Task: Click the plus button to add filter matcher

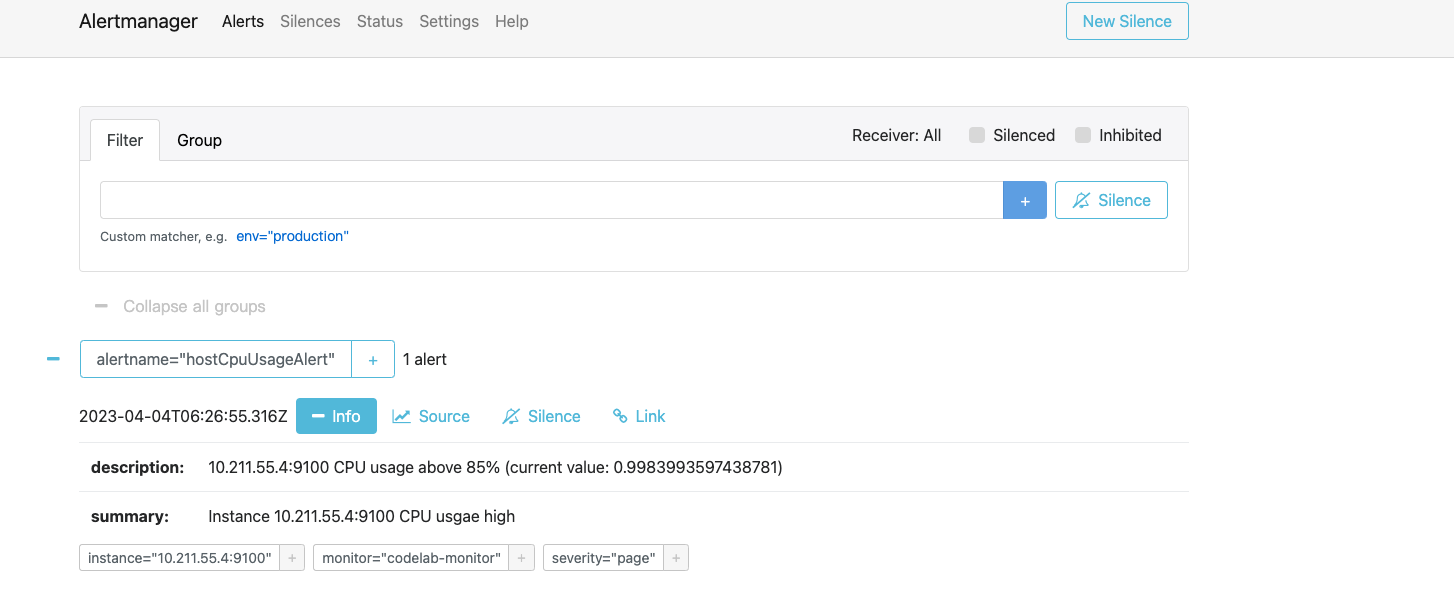Action: (1024, 200)
